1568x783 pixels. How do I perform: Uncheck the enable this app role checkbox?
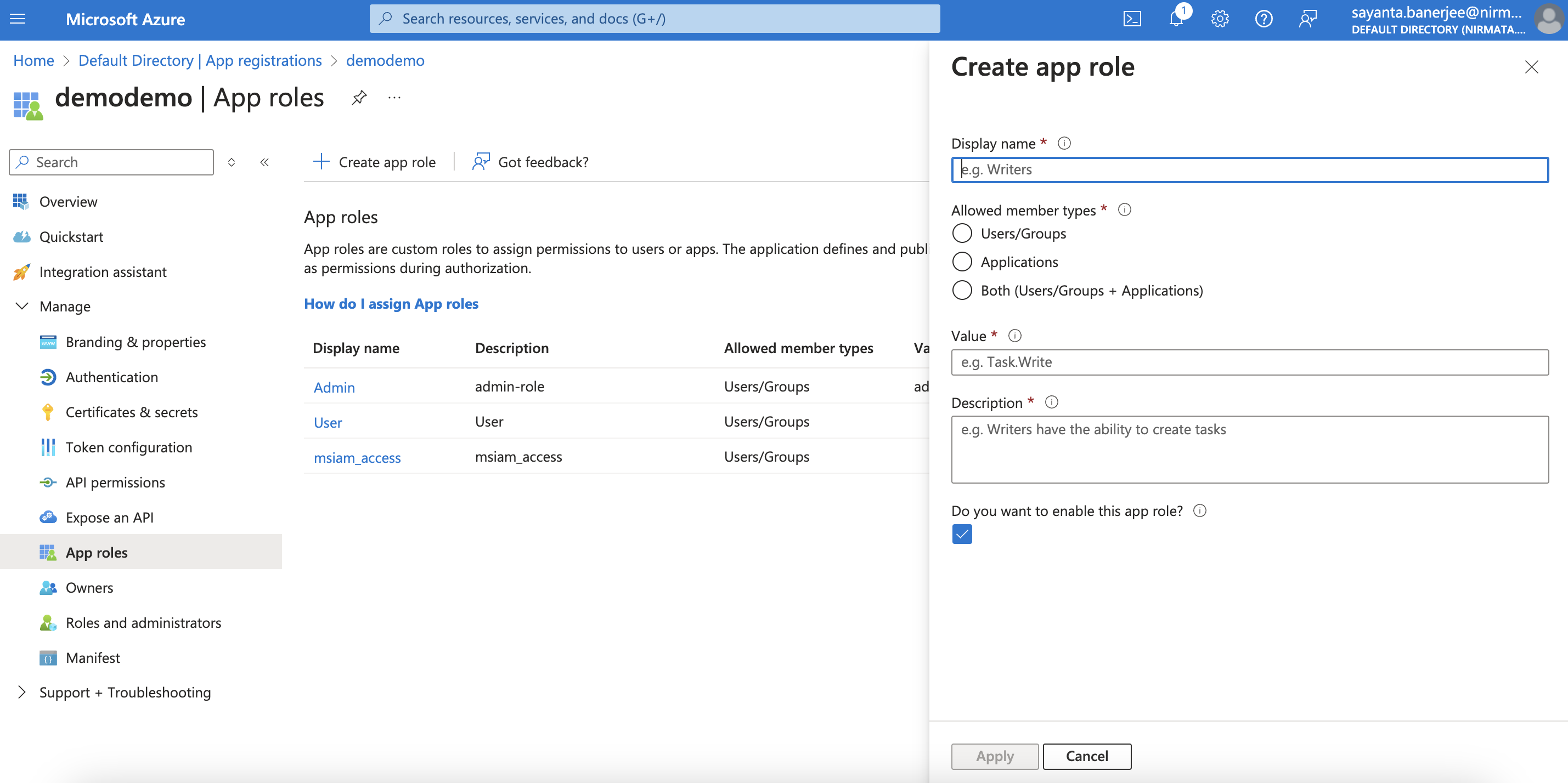[962, 534]
